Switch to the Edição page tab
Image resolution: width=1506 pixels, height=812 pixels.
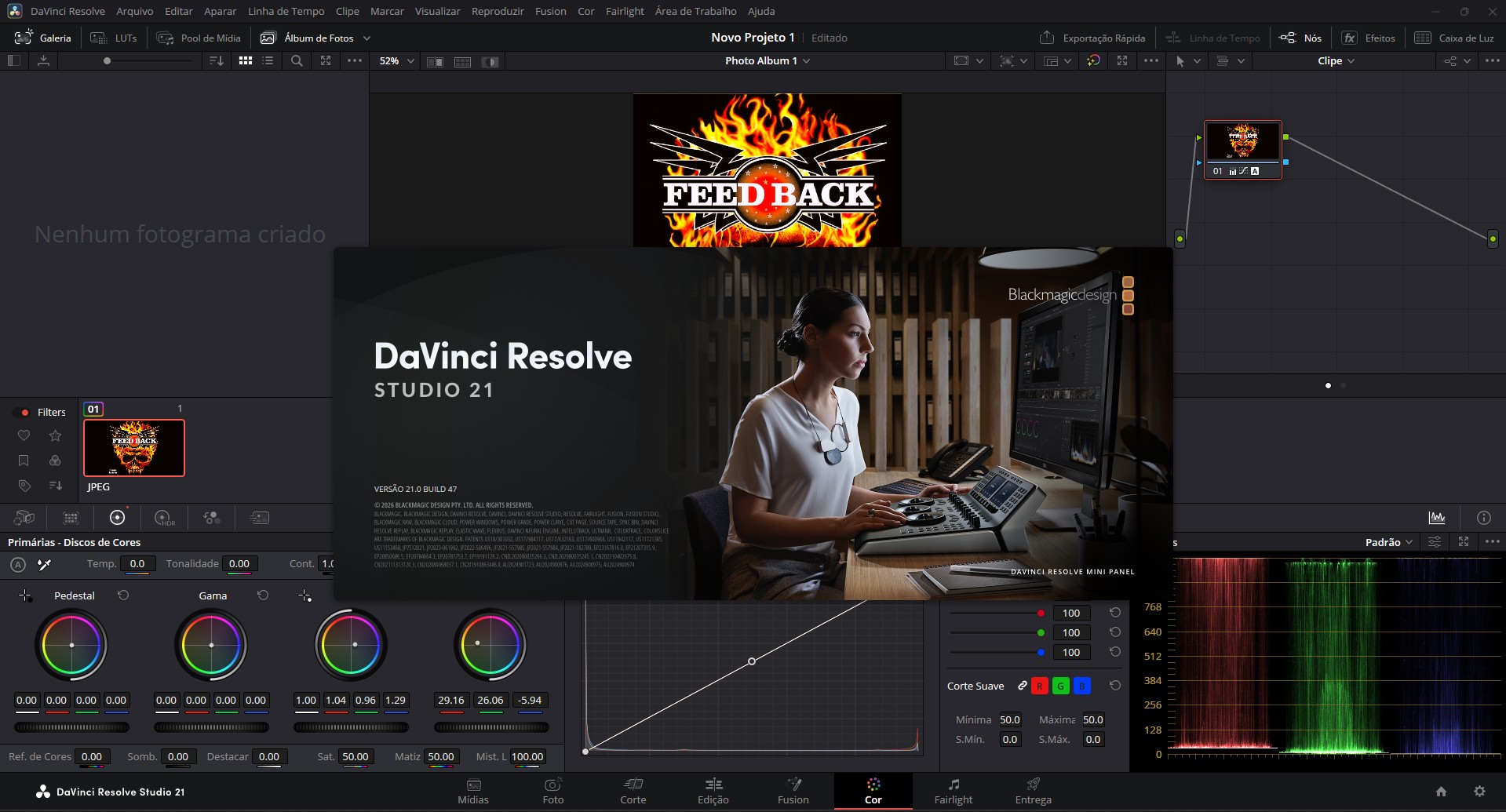(x=713, y=792)
